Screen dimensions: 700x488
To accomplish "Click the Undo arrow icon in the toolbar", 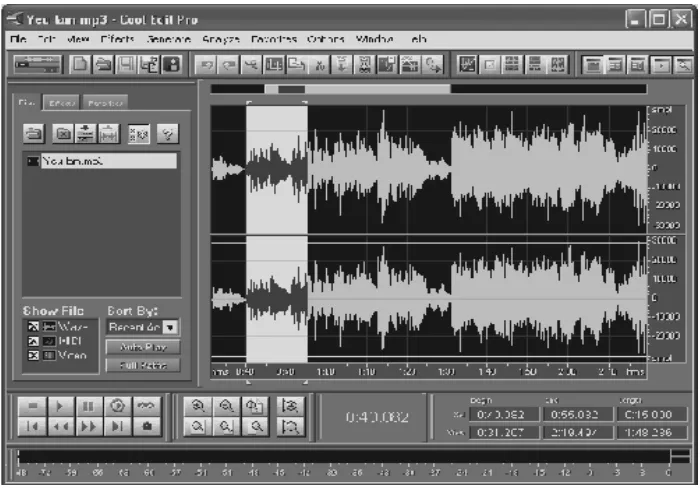I will point(206,65).
